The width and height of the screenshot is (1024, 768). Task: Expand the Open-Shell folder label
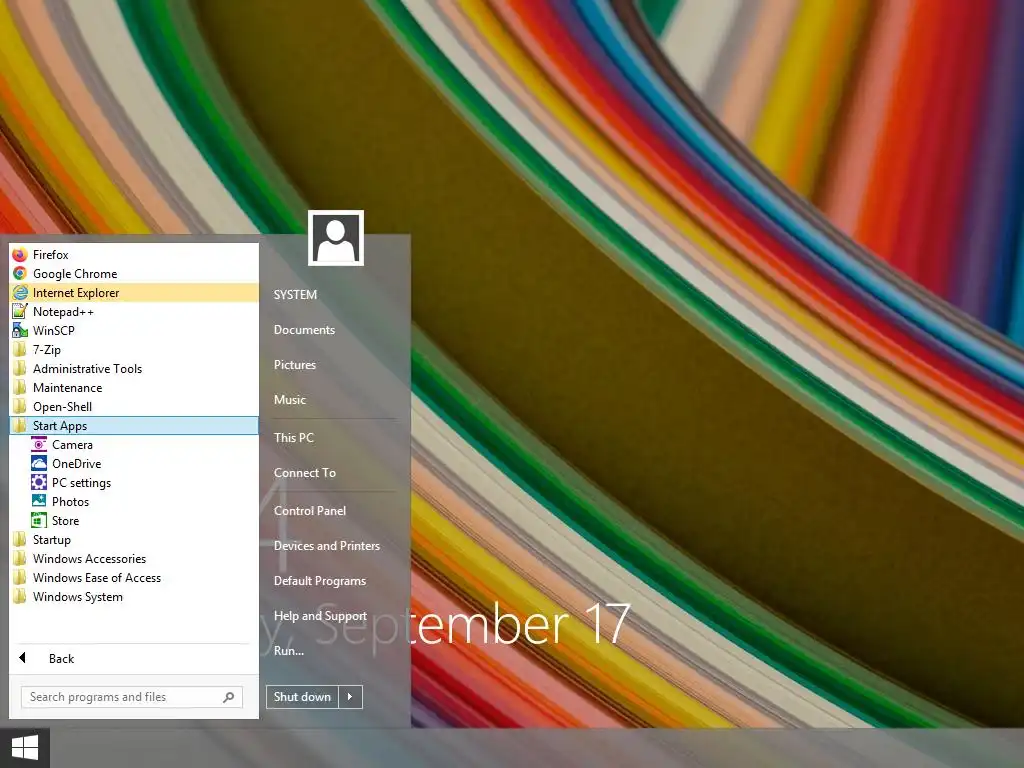click(63, 407)
